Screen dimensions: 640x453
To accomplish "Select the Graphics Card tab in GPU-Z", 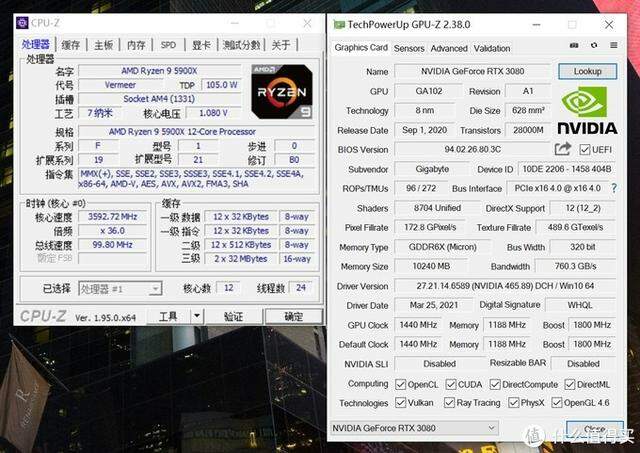I will (361, 48).
